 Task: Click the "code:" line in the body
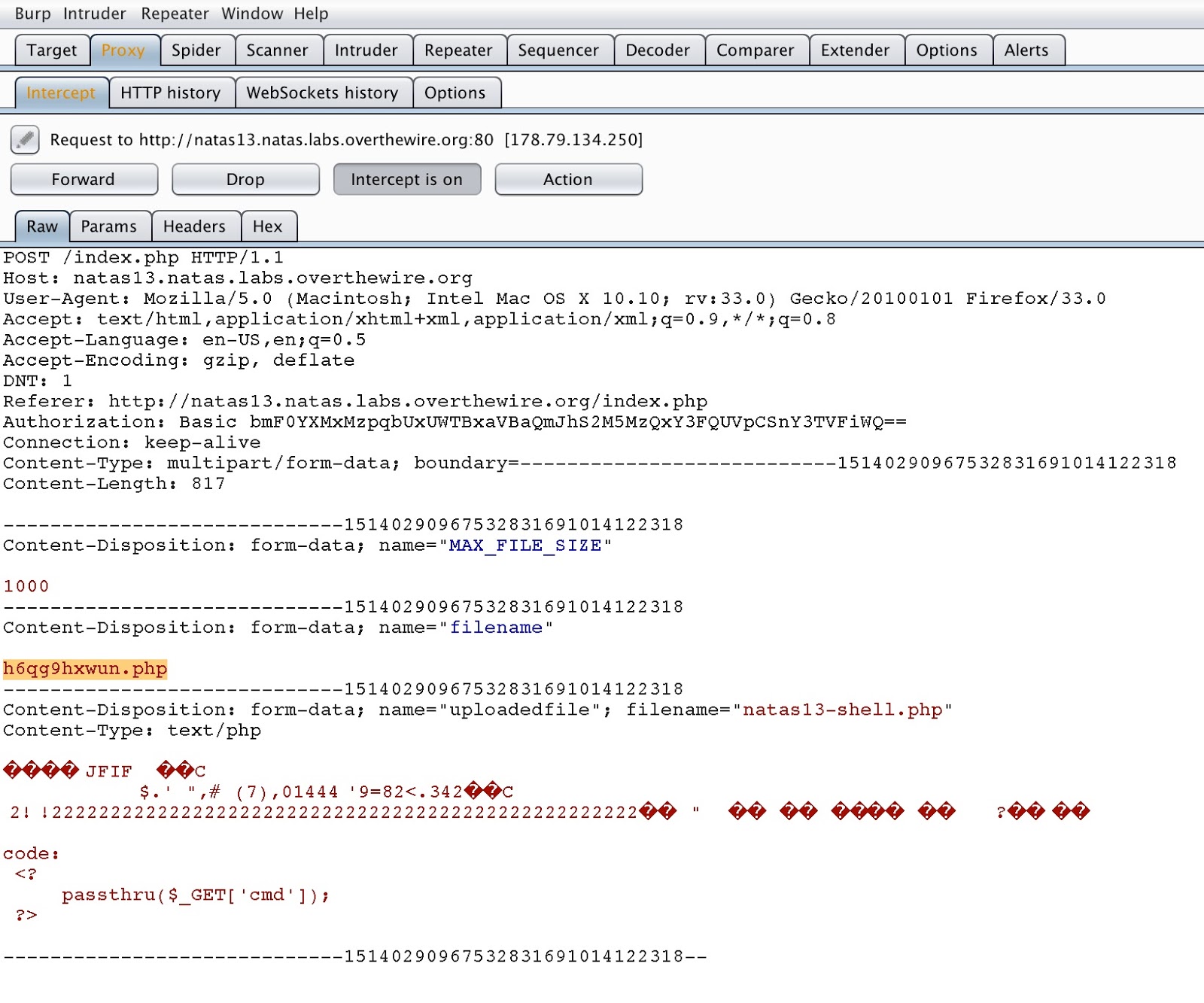tap(31, 853)
